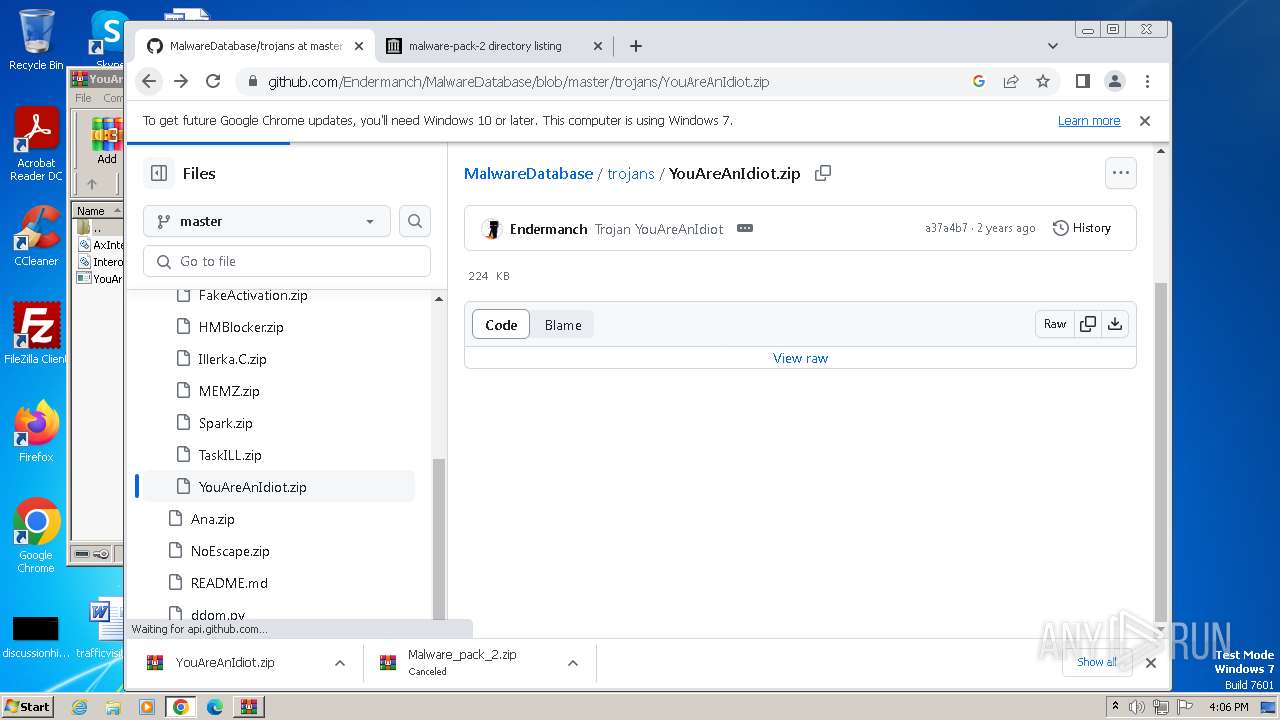Expand the YouAreAnIdiot.zip download options chevron

click(x=340, y=663)
